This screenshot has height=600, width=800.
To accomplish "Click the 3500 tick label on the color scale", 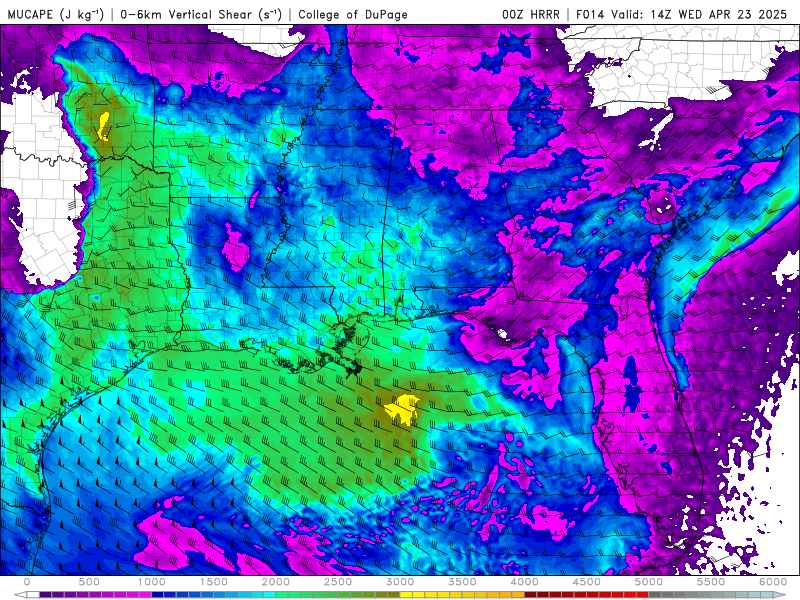I will point(462,582).
